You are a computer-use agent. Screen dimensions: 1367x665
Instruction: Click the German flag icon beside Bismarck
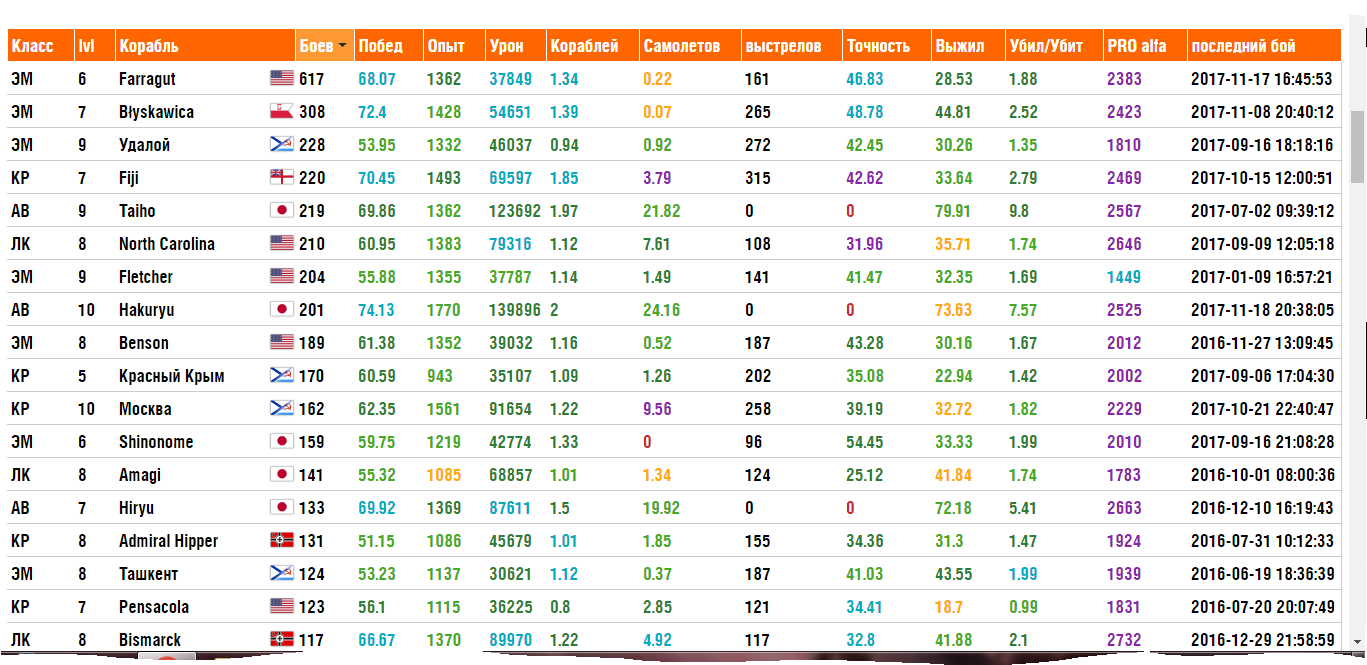(x=281, y=639)
